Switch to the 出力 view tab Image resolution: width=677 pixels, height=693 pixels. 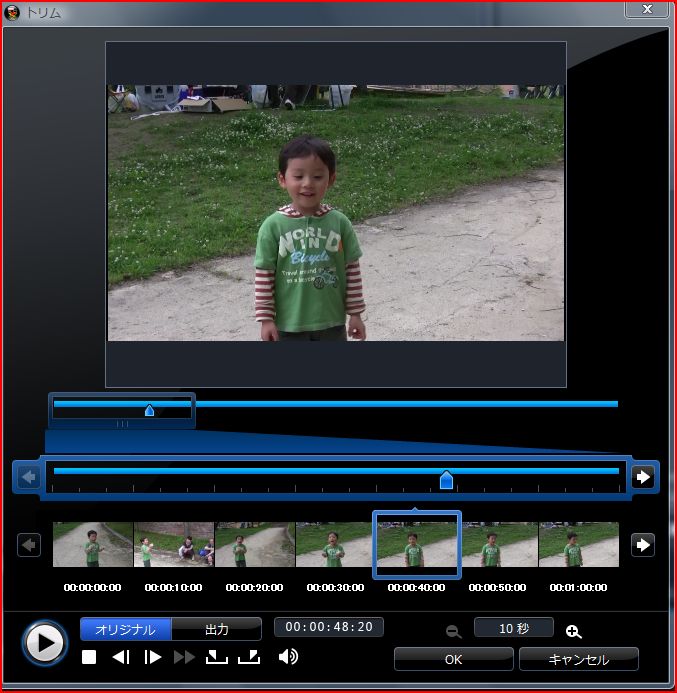click(x=217, y=629)
